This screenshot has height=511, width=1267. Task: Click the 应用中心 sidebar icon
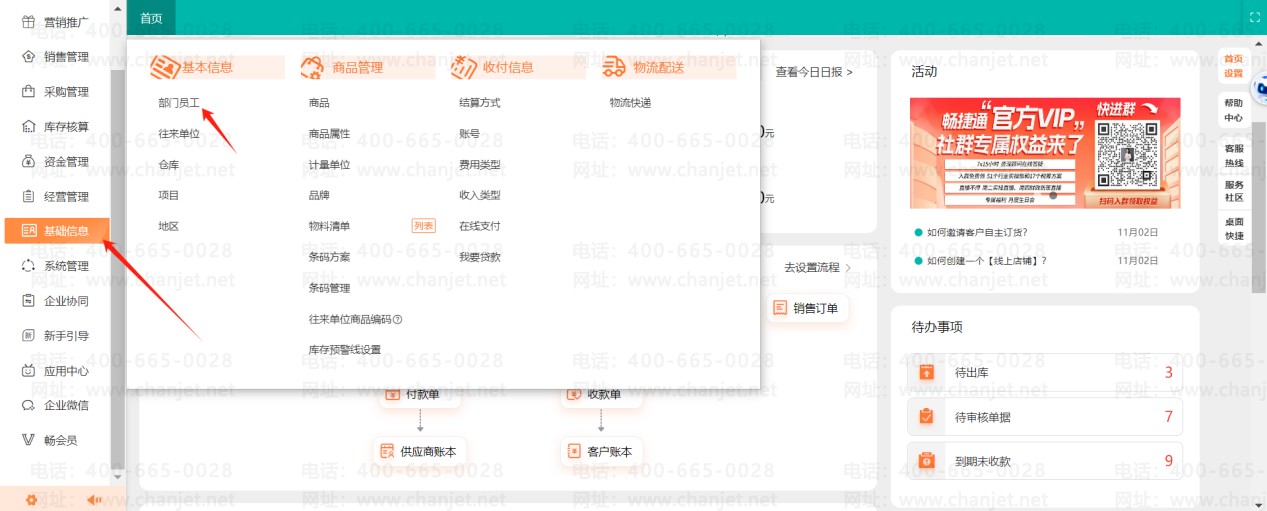tap(28, 371)
